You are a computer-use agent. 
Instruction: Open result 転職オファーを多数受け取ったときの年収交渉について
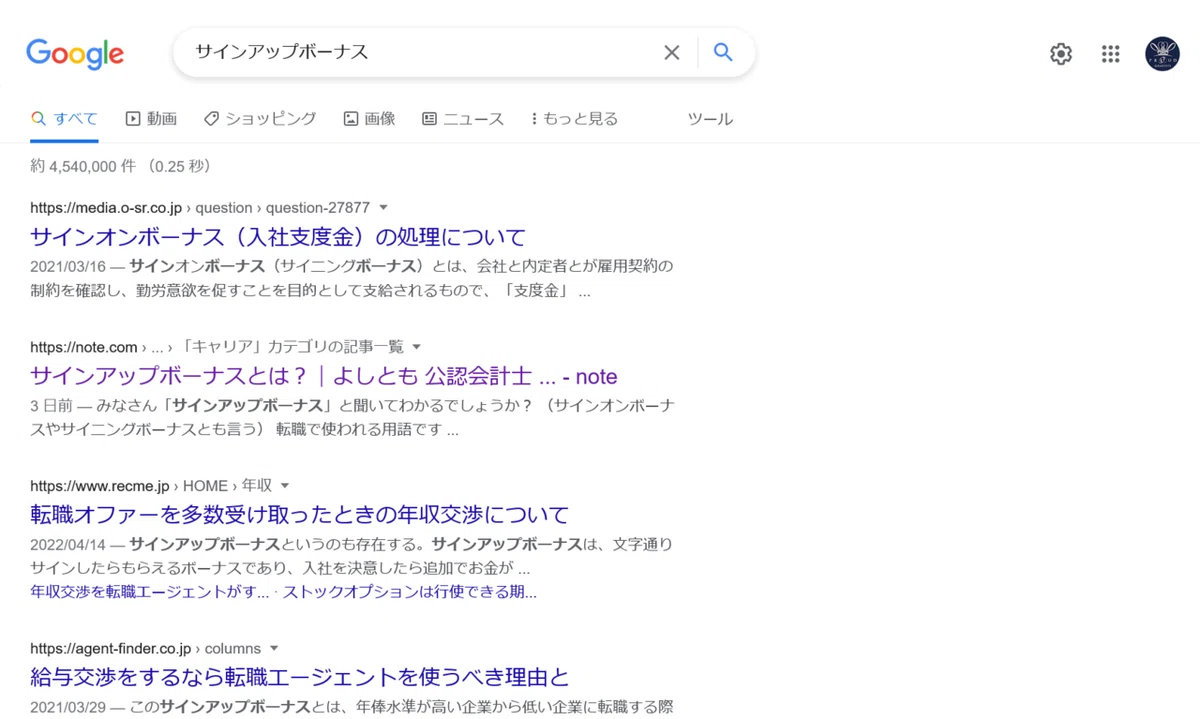[x=299, y=515]
